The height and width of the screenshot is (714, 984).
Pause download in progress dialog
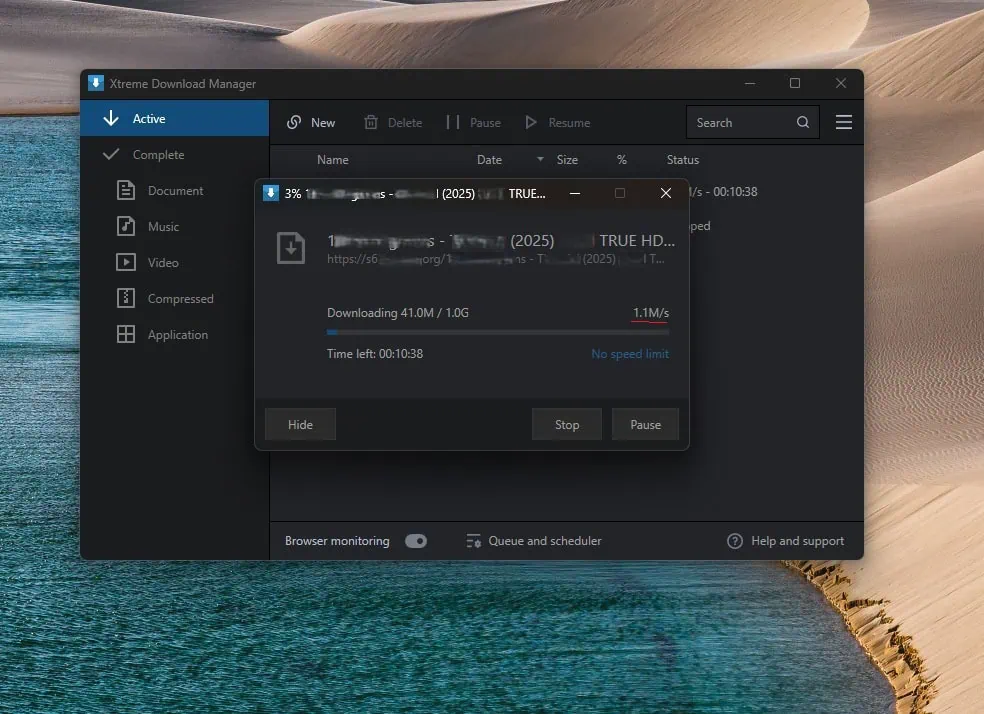tap(645, 425)
